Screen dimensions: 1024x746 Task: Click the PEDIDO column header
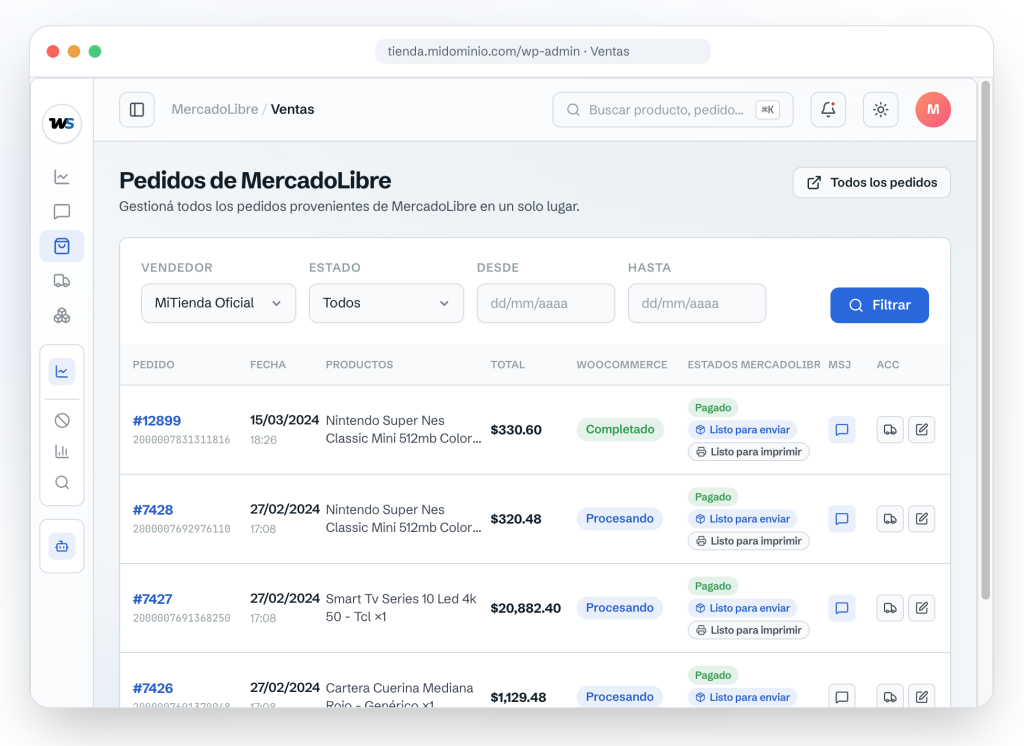[153, 365]
